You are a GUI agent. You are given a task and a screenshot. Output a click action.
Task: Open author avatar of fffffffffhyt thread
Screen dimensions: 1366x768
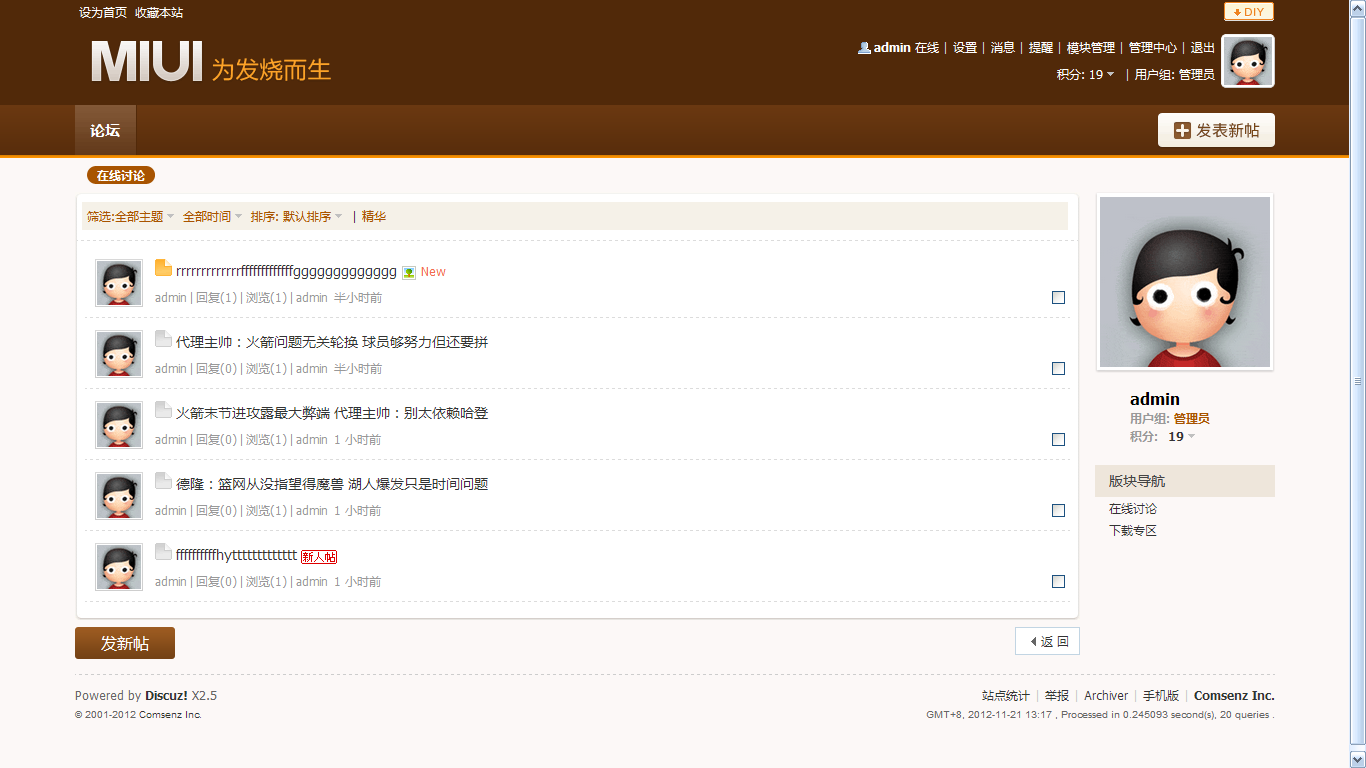[119, 567]
